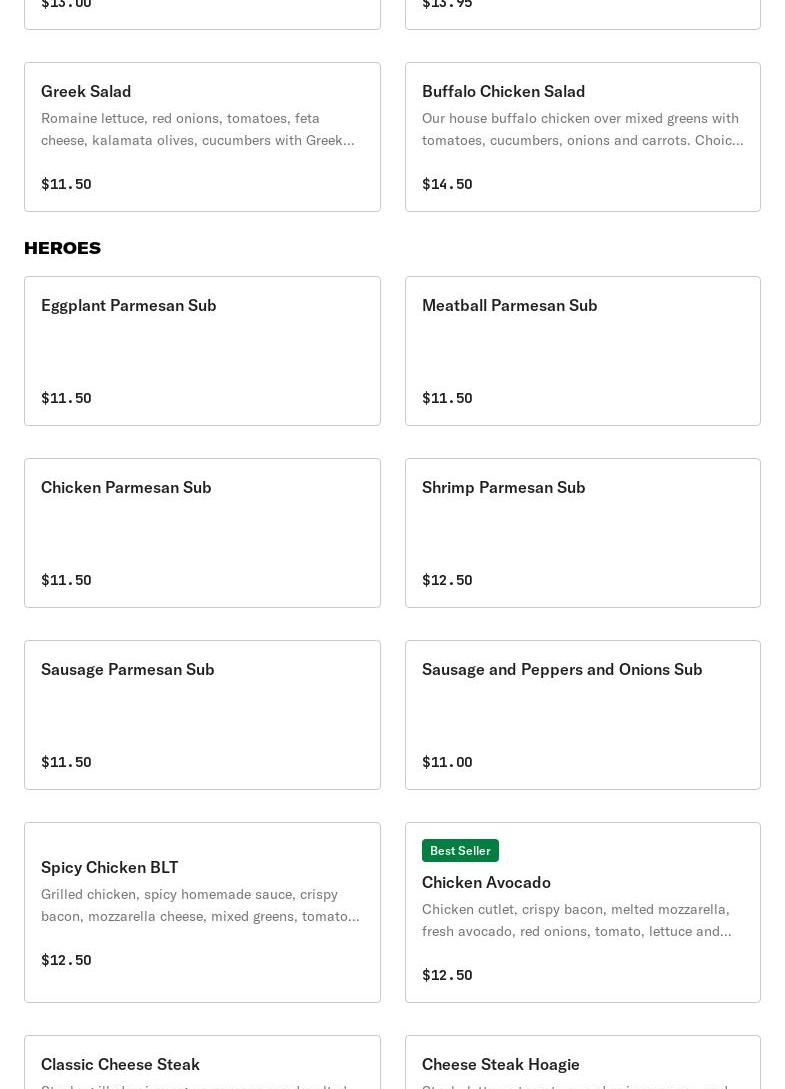785x1089 pixels.
Task: Click the $14.50 price on Buffalo Chicken Salad
Action: tap(447, 184)
